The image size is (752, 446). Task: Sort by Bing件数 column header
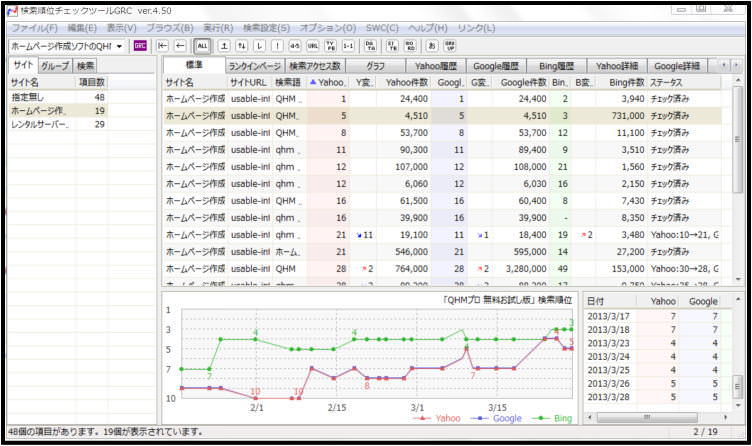click(622, 82)
